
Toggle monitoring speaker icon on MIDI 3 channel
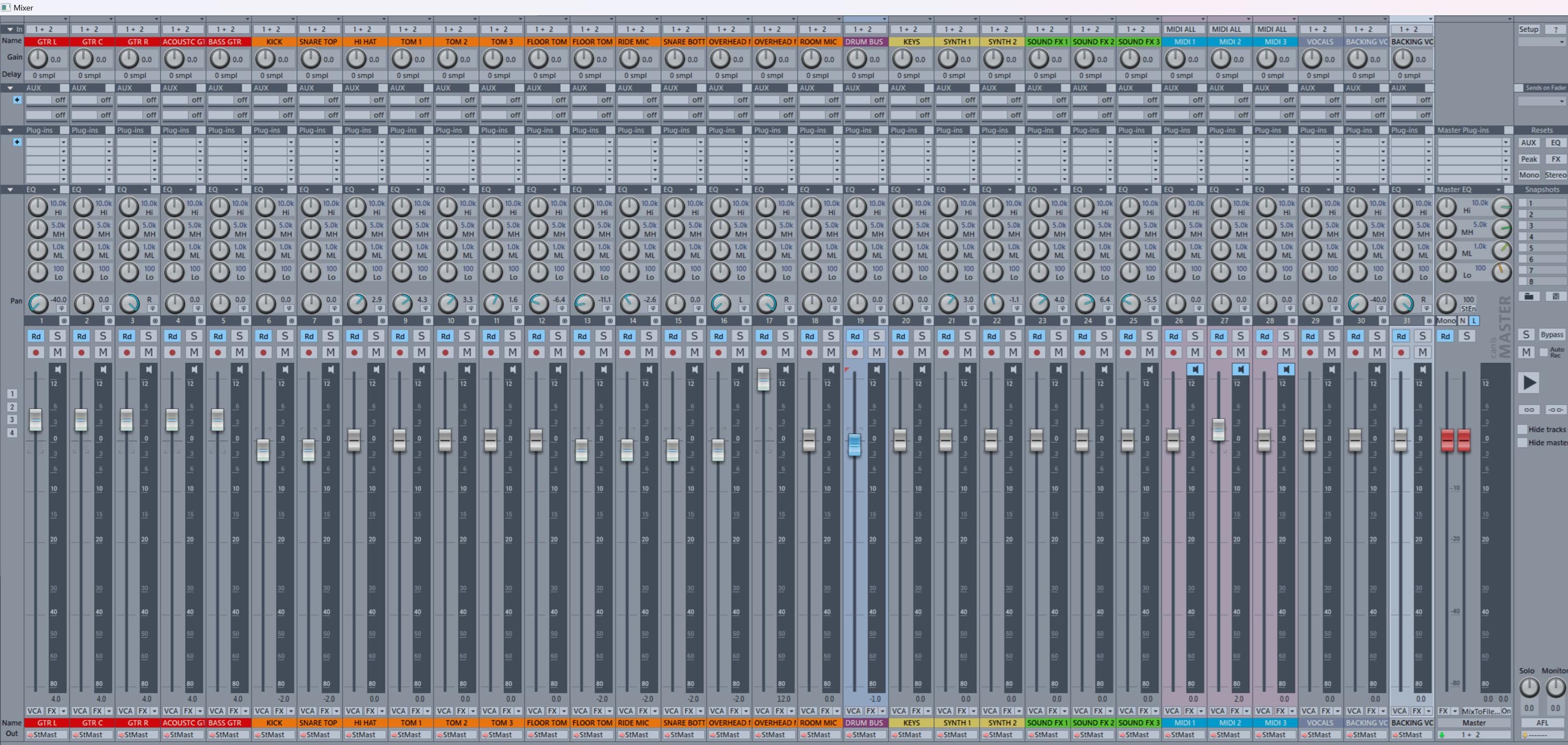coord(1286,370)
